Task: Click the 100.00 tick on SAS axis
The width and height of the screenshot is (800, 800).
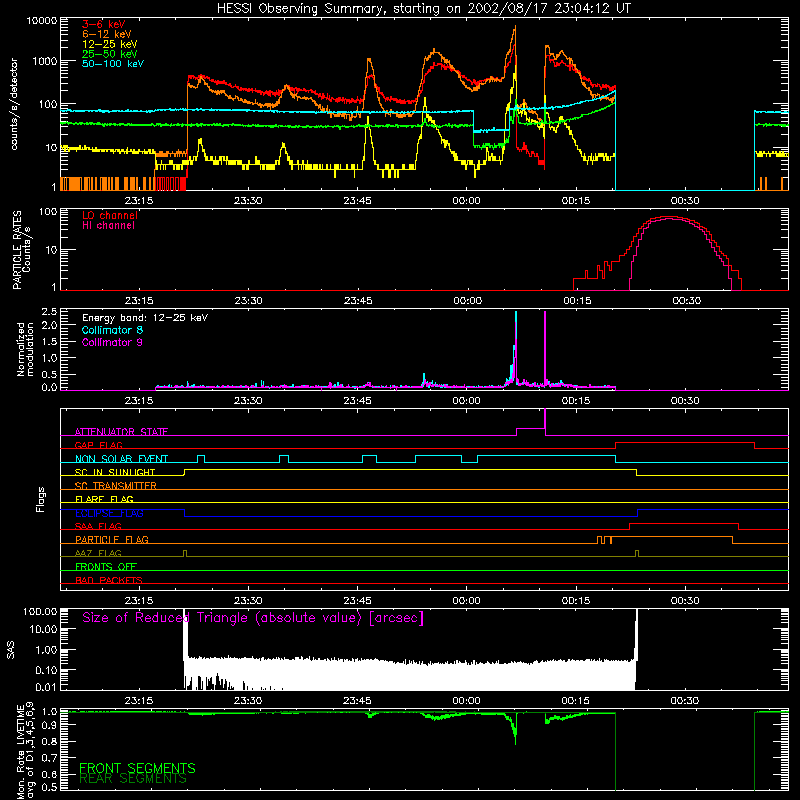Action: click(x=40, y=611)
